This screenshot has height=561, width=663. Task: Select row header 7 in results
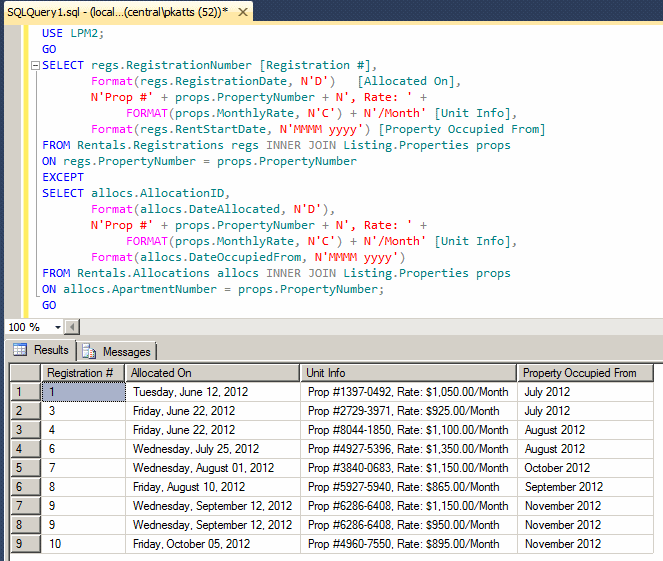[x=25, y=506]
